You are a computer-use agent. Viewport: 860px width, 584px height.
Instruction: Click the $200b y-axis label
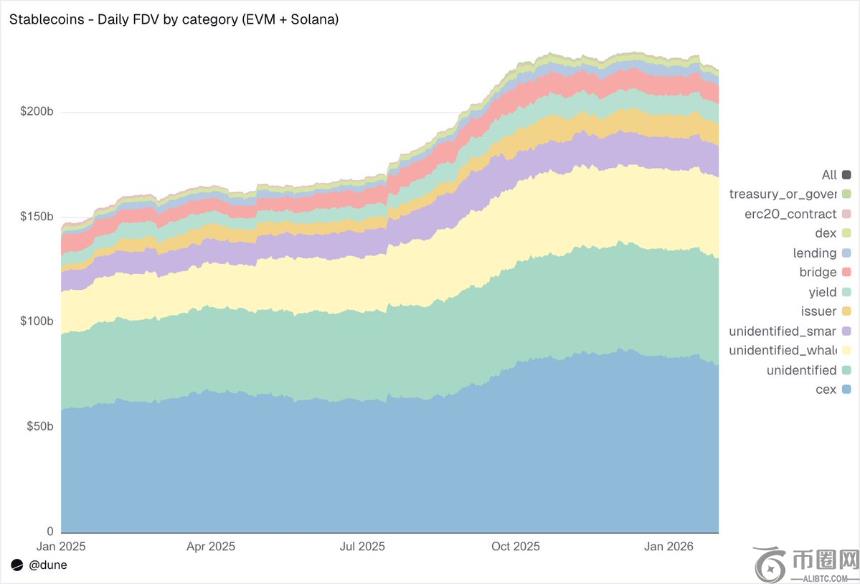click(x=37, y=111)
